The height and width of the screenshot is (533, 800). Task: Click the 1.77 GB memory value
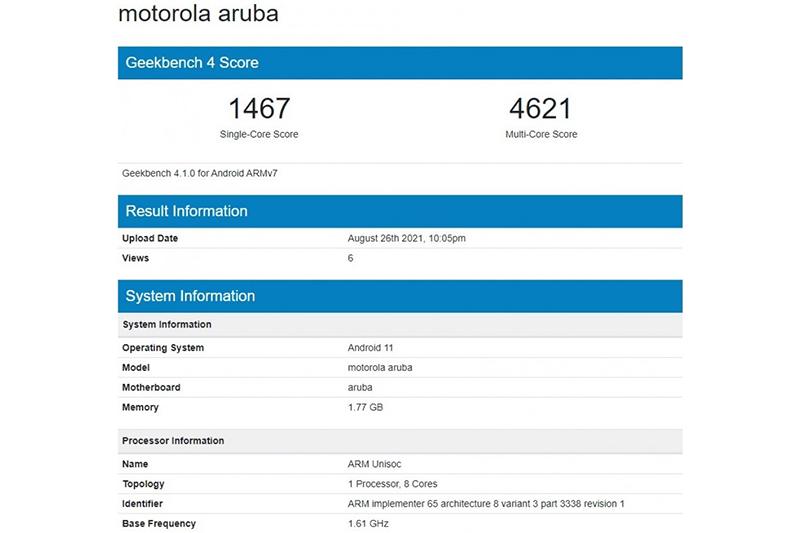pyautogui.click(x=365, y=407)
